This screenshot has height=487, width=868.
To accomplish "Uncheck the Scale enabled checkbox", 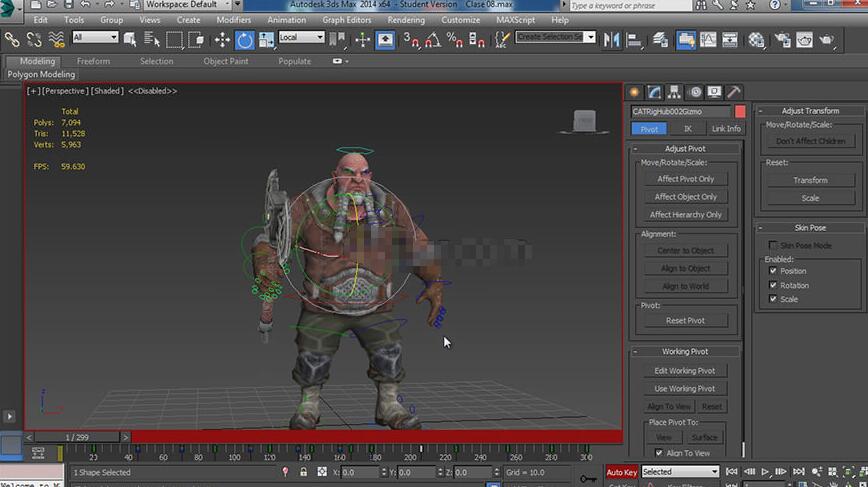I will tap(773, 299).
